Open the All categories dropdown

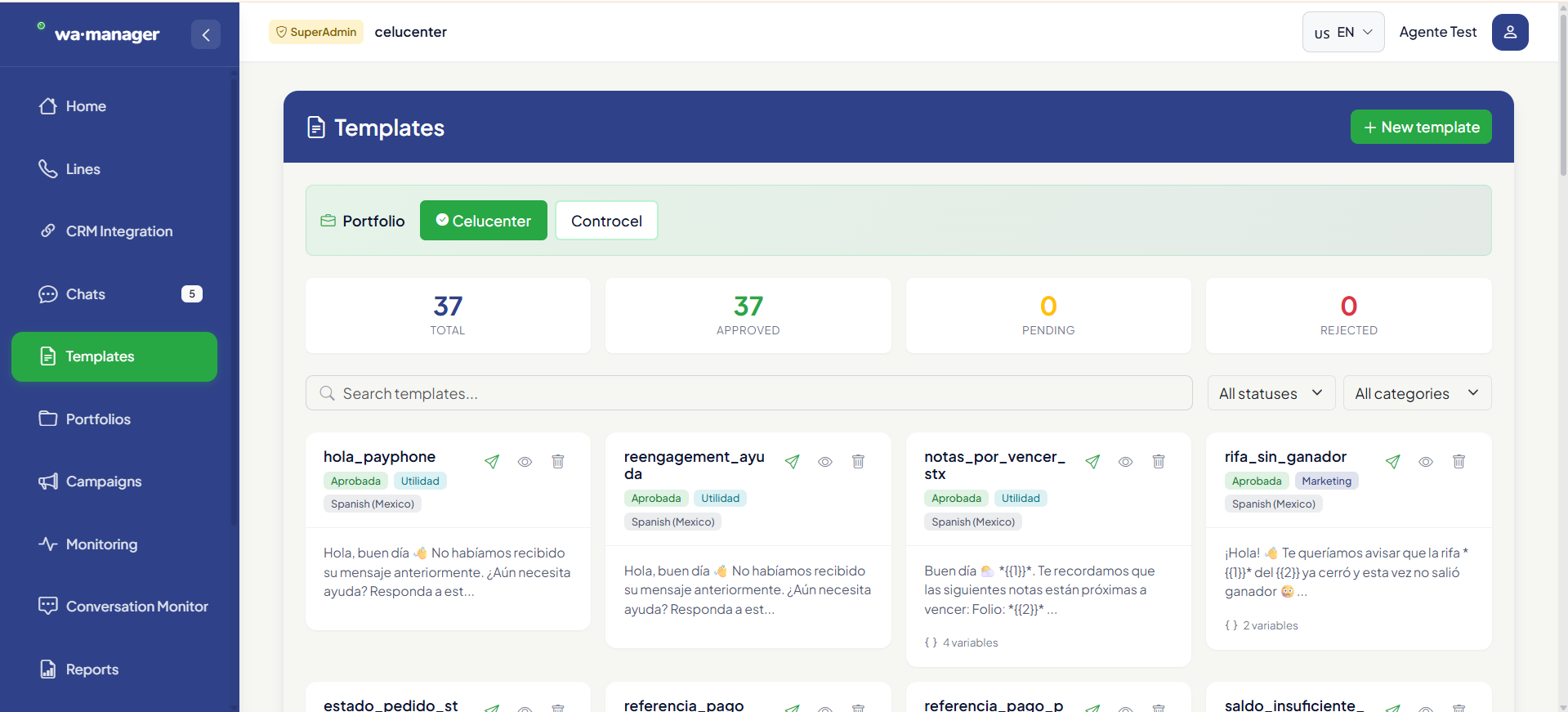(x=1418, y=393)
